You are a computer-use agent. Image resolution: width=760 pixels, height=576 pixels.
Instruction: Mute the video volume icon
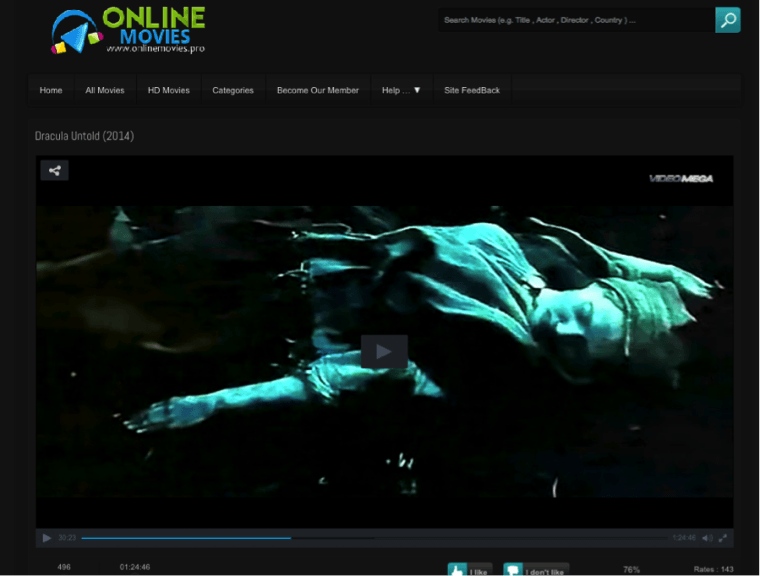[707, 538]
